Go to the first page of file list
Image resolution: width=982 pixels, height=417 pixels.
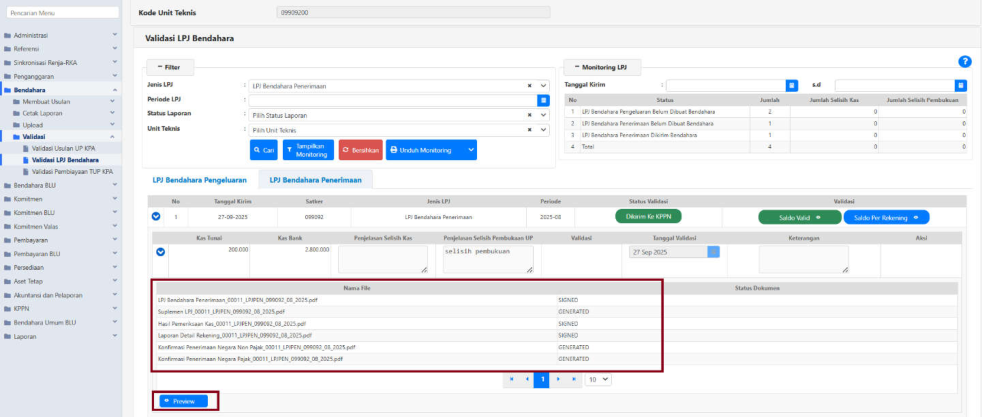[511, 380]
